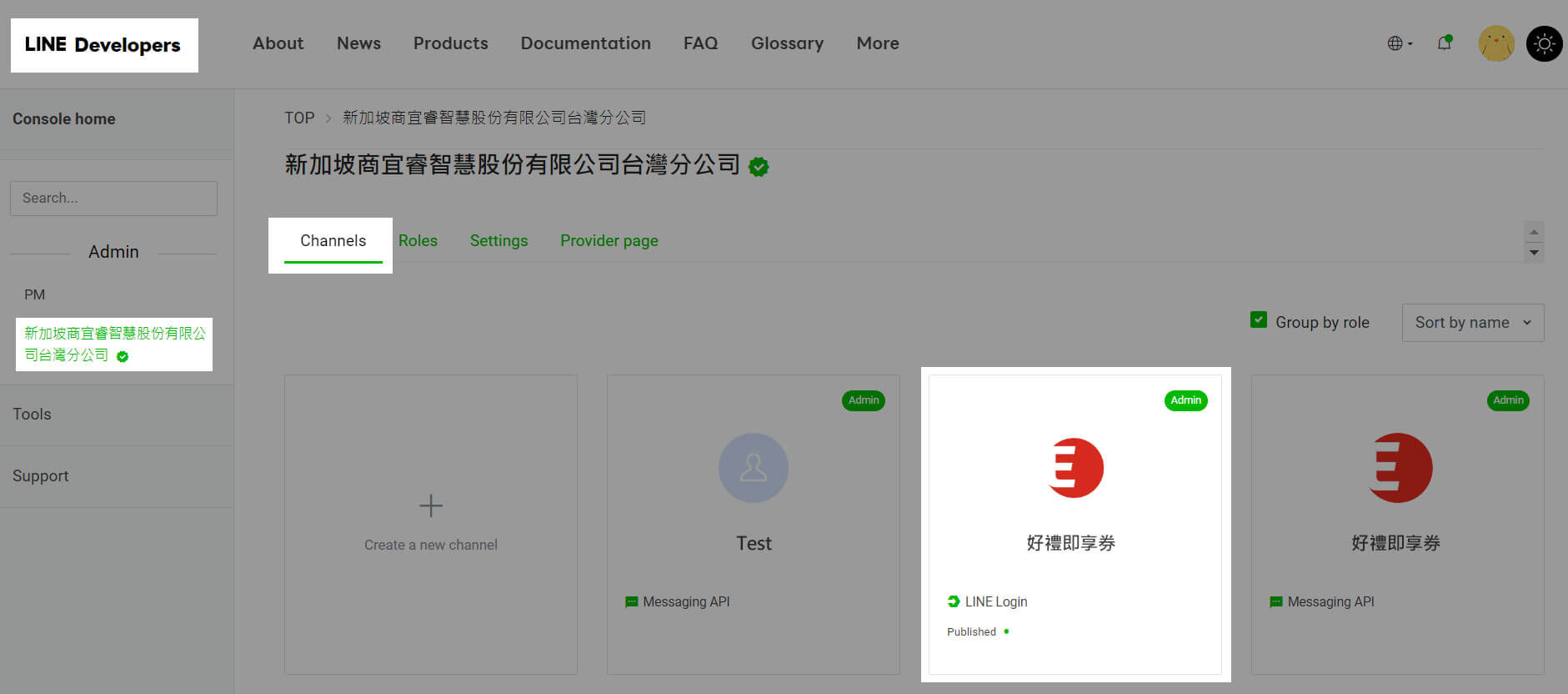This screenshot has width=1568, height=694.
Task: Click the verified badge beside provider title
Action: (759, 167)
